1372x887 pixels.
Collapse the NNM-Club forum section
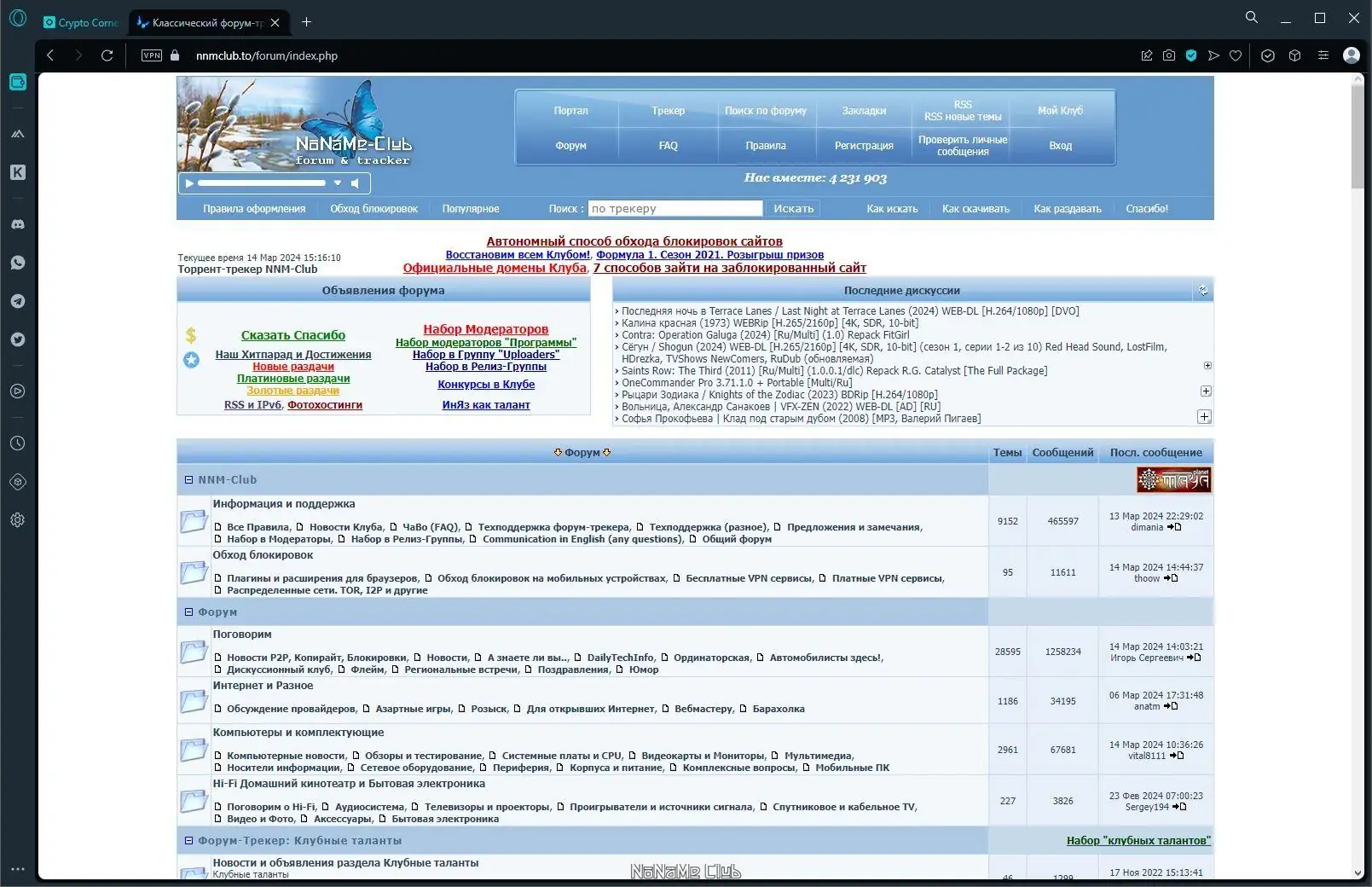pyautogui.click(x=188, y=479)
